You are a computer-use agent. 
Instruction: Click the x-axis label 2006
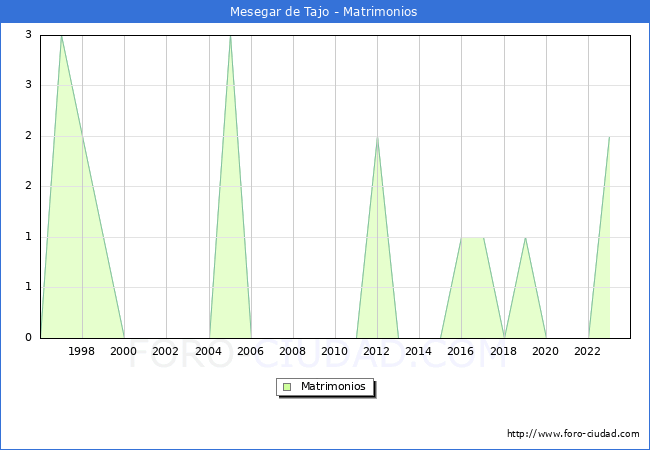[250, 351]
